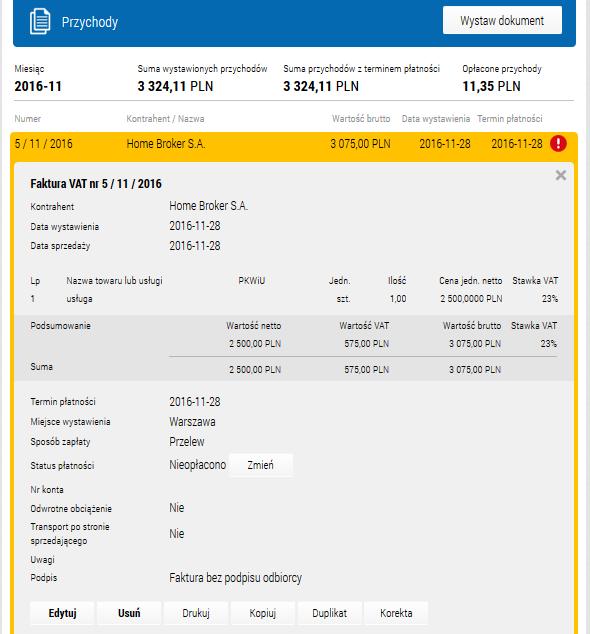590x634 pixels.
Task: Click the Edytuj button
Action: [x=62, y=613]
